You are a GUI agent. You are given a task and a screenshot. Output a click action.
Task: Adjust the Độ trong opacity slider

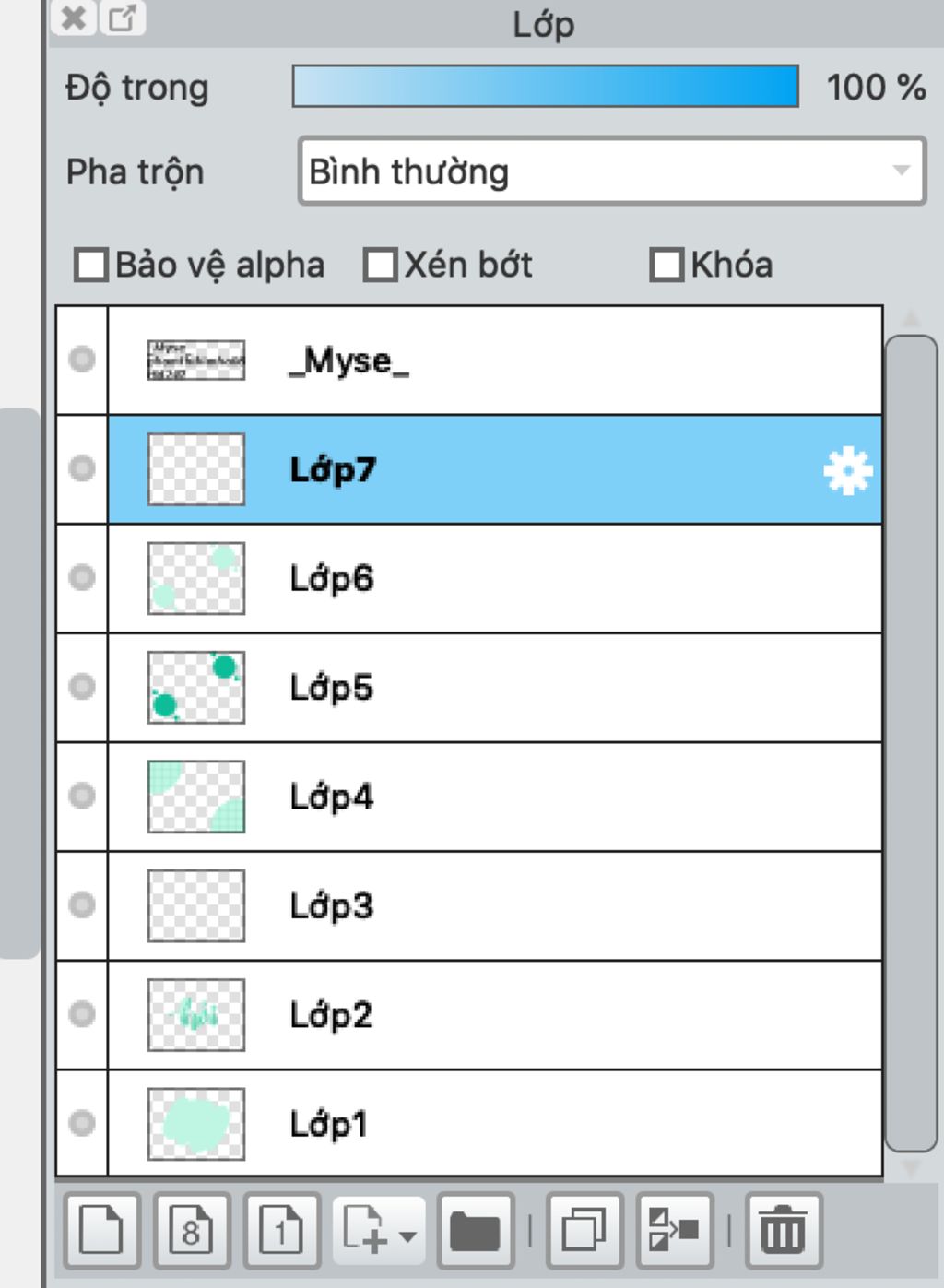click(546, 86)
